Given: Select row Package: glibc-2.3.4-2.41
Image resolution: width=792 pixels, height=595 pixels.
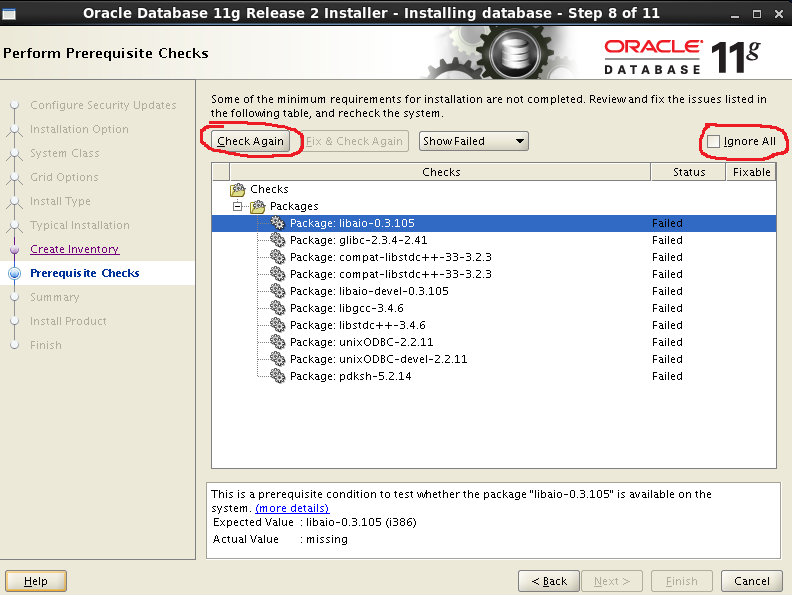Looking at the screenshot, I should click(493, 240).
